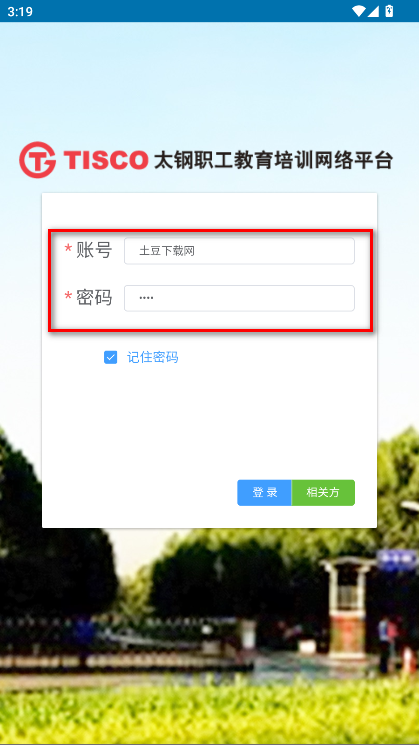Tap the 密码 field label
The image size is (419, 745).
(x=94, y=297)
